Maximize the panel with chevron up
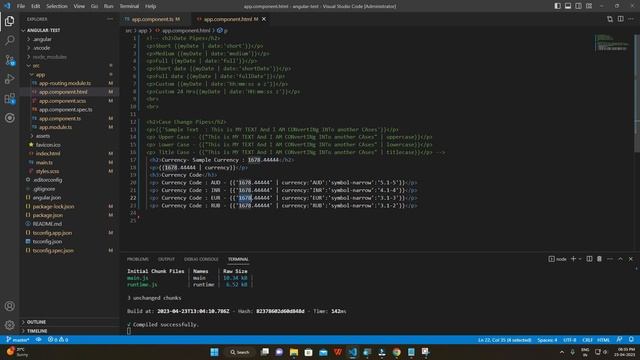Viewport: 640px width, 360px height. pos(620,259)
